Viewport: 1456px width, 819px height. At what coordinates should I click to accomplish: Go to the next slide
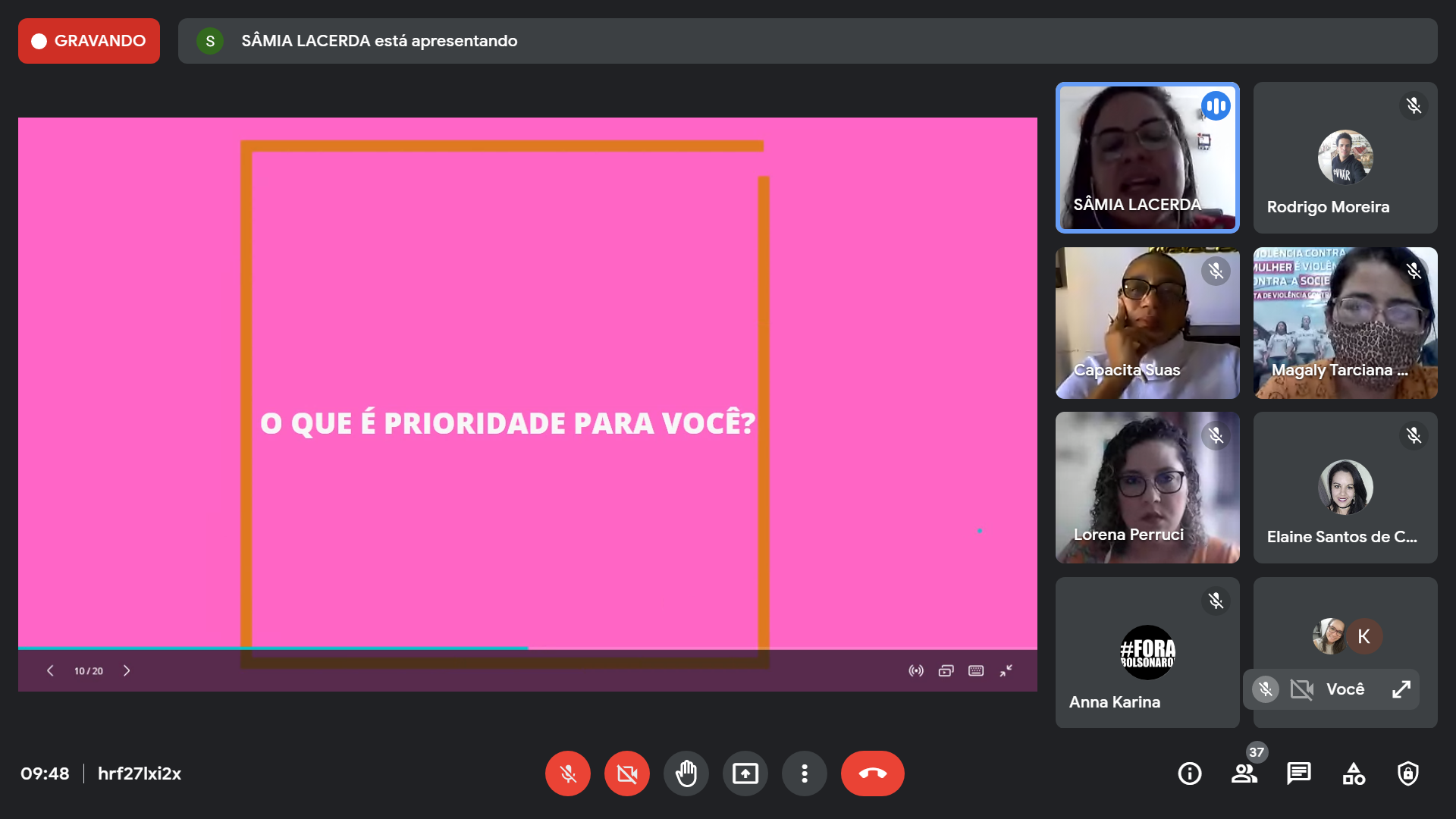point(127,670)
